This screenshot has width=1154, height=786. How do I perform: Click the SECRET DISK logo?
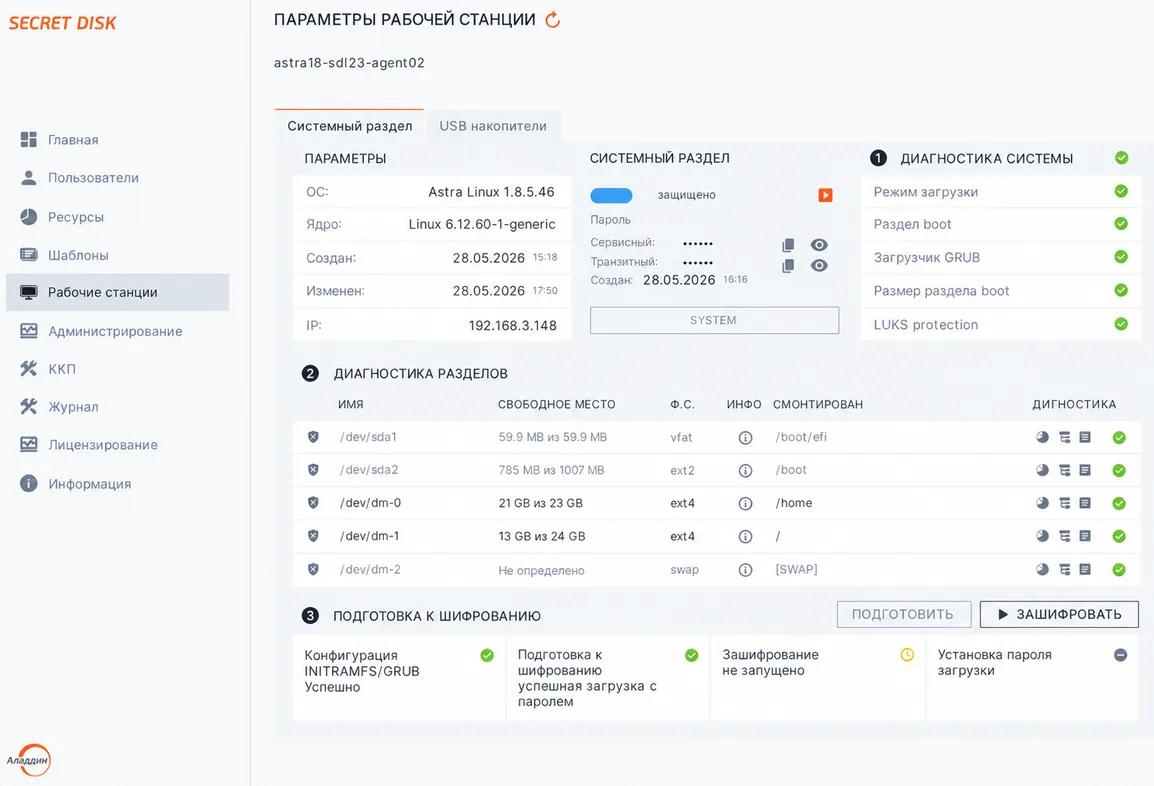[x=63, y=23]
